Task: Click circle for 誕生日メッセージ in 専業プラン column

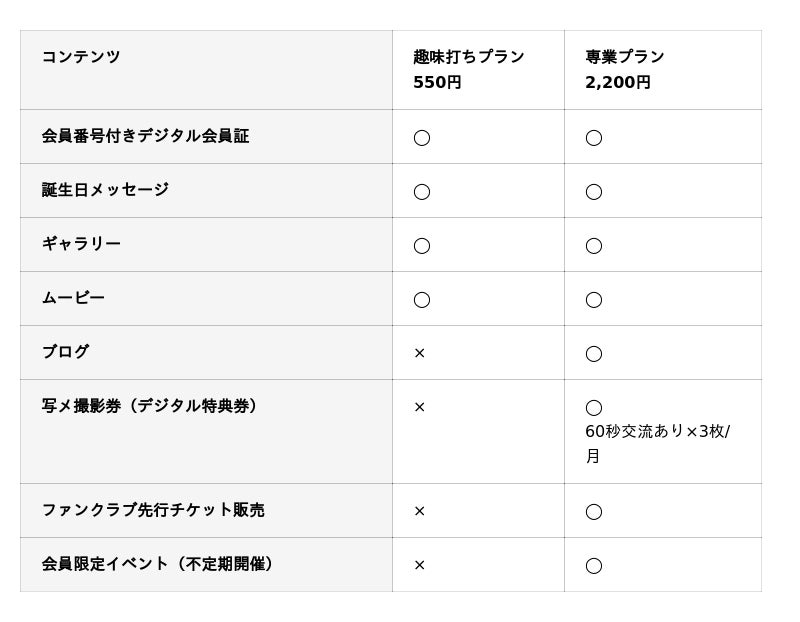Action: click(x=594, y=191)
